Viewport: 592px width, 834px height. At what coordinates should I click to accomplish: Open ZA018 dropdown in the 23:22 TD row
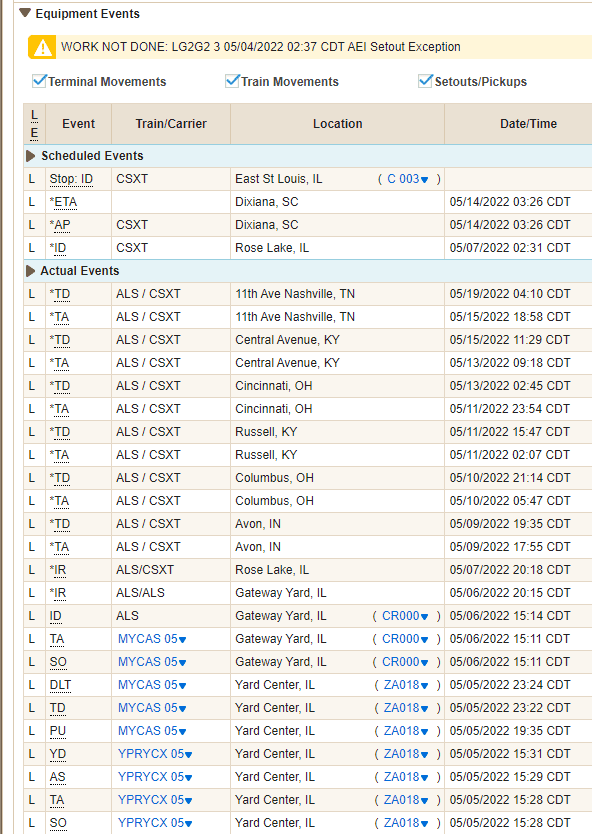[x=406, y=708]
